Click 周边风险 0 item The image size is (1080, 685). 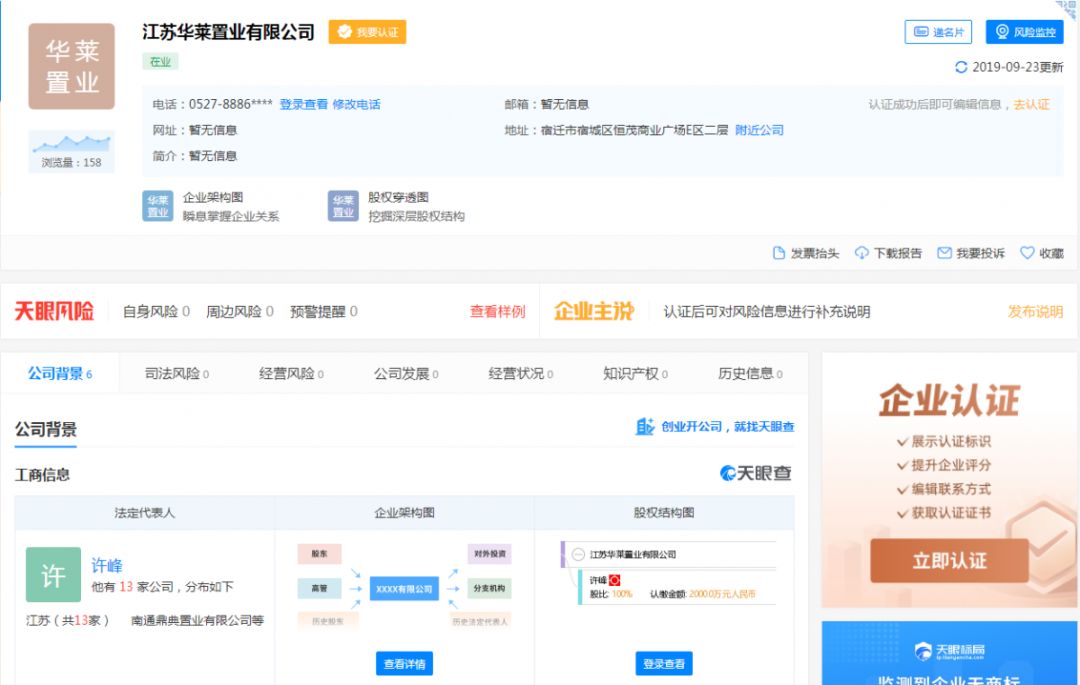click(240, 311)
